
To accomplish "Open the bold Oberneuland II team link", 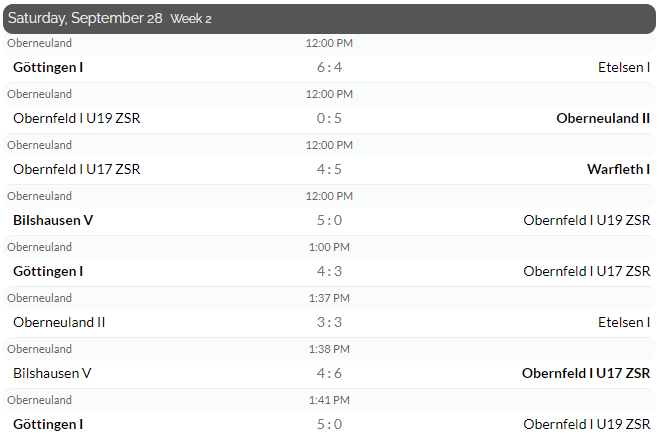I will click(603, 119).
